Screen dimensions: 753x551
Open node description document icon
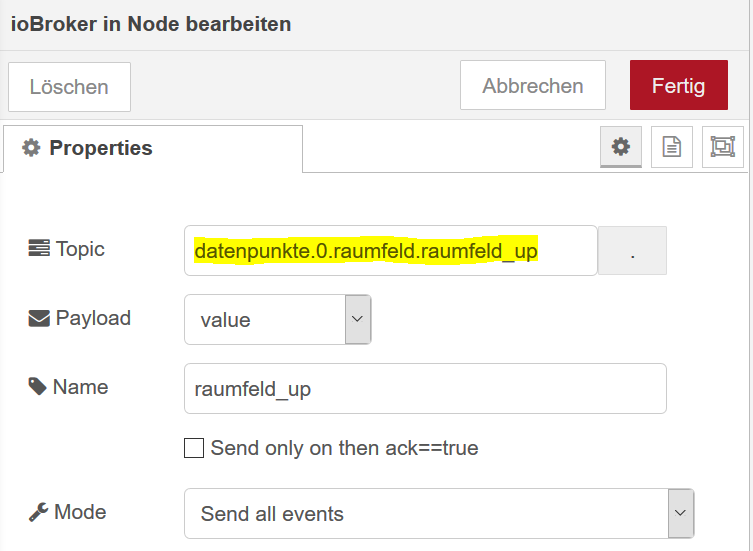(x=671, y=147)
